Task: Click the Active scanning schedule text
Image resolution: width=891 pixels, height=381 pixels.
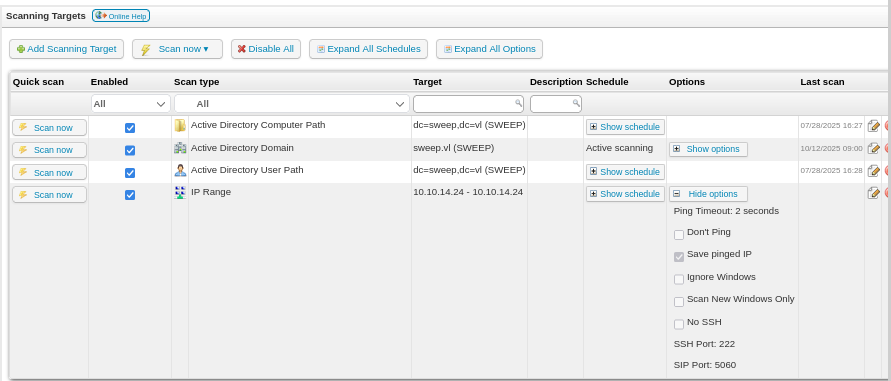Action: point(619,148)
